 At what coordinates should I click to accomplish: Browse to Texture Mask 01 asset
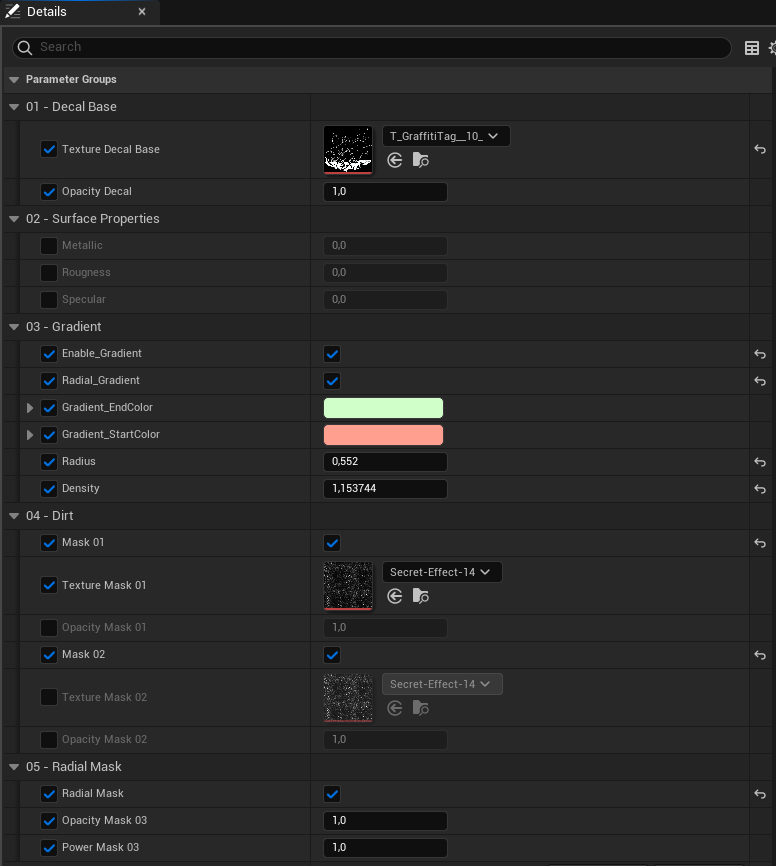click(x=421, y=596)
